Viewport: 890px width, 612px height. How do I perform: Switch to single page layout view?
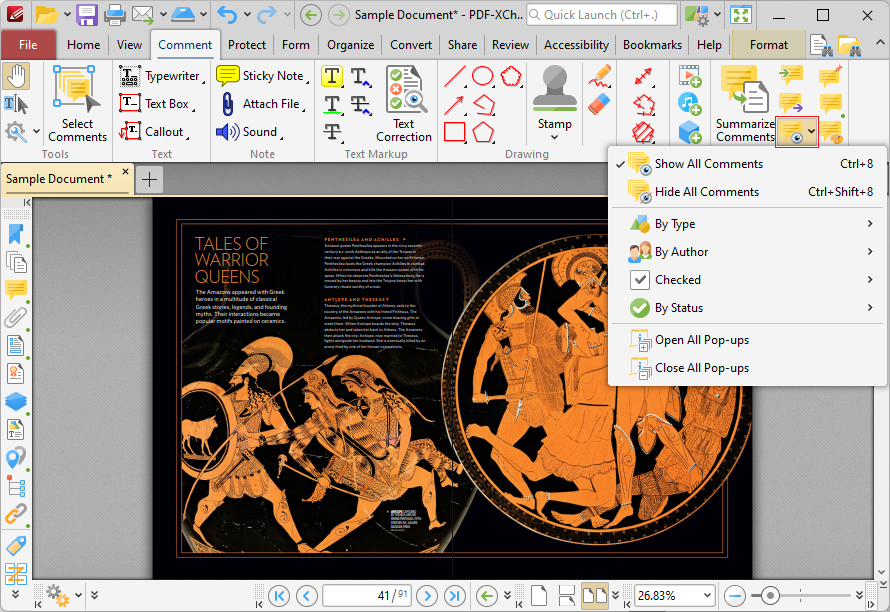tap(539, 596)
